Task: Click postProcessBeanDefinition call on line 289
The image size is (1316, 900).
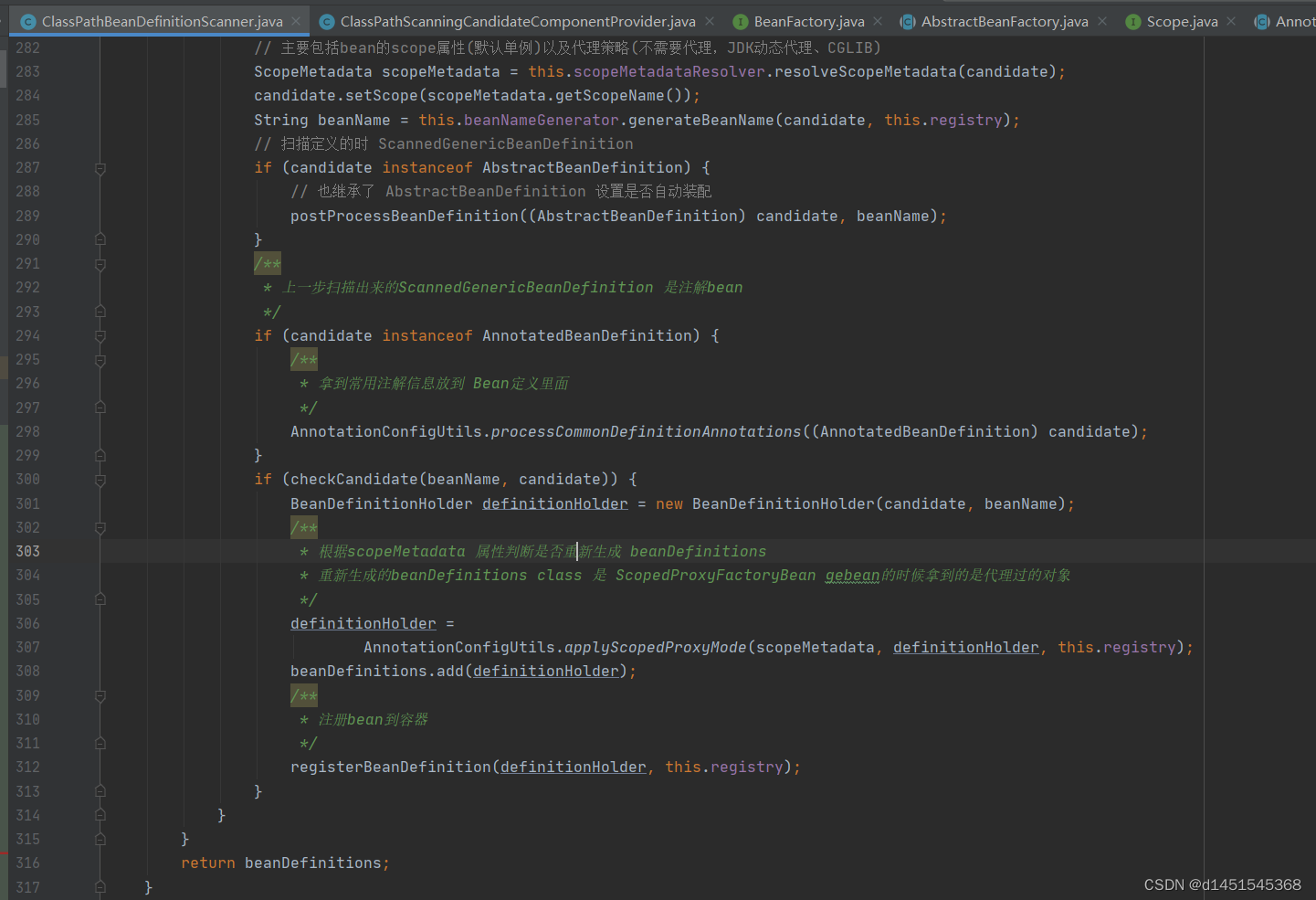Action: pos(405,216)
